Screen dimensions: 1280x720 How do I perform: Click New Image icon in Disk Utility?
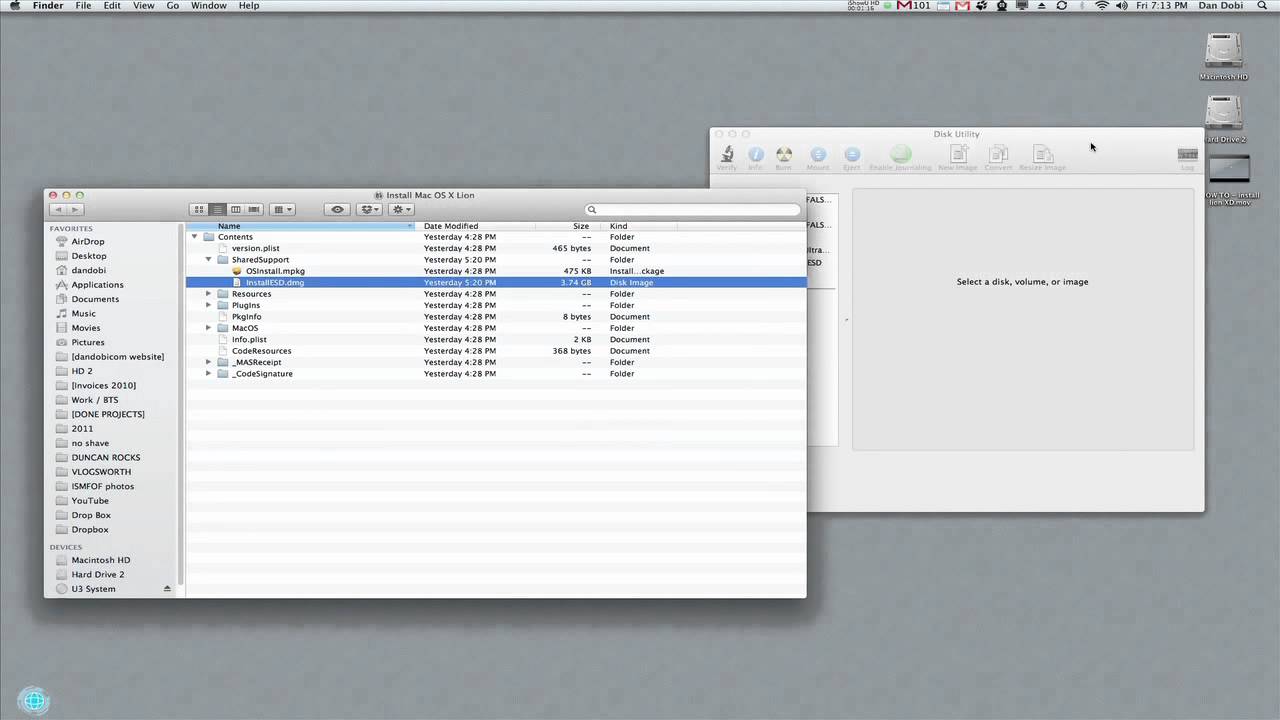(x=958, y=154)
